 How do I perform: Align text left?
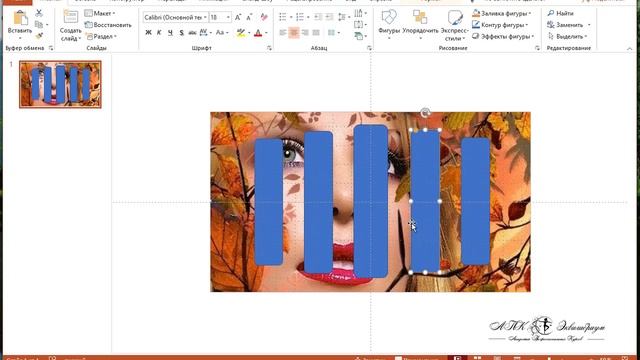[282, 33]
